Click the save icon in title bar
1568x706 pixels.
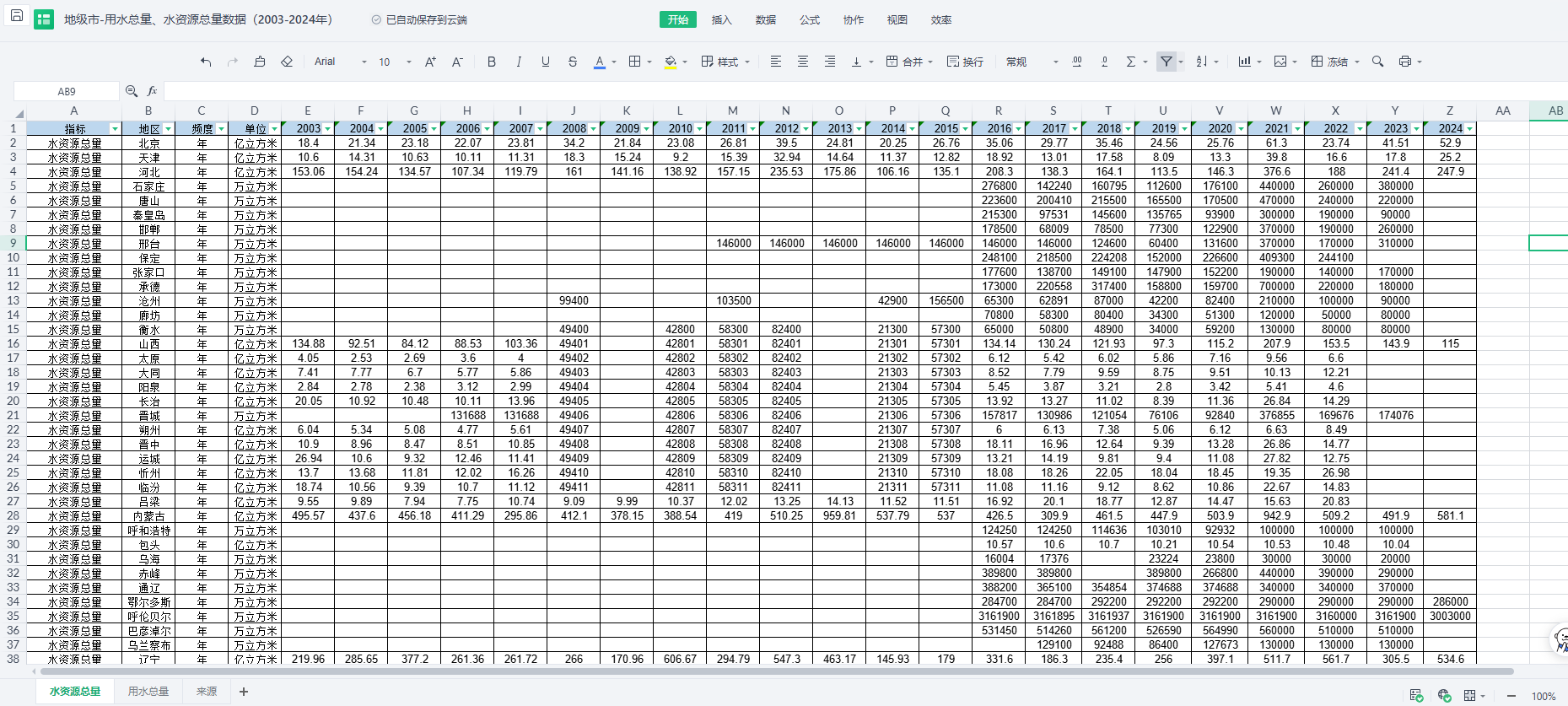(x=16, y=16)
